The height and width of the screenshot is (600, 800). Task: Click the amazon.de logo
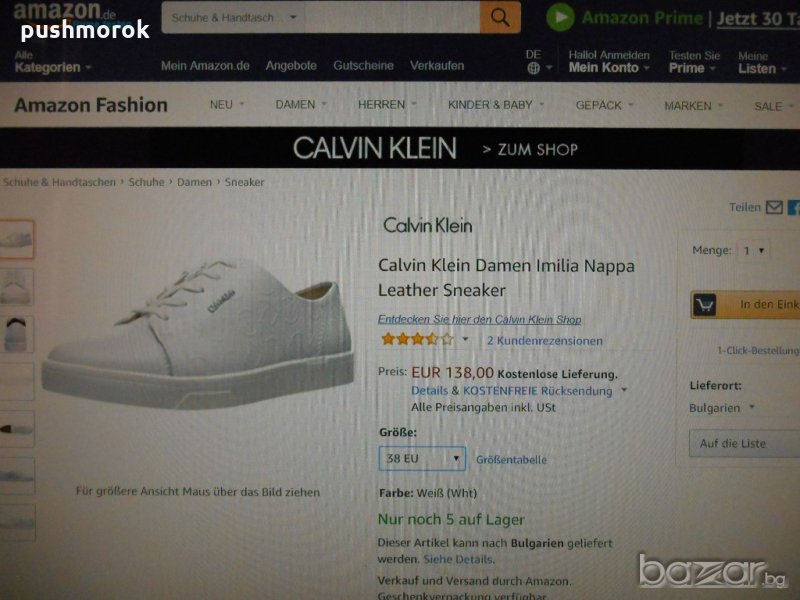(65, 11)
